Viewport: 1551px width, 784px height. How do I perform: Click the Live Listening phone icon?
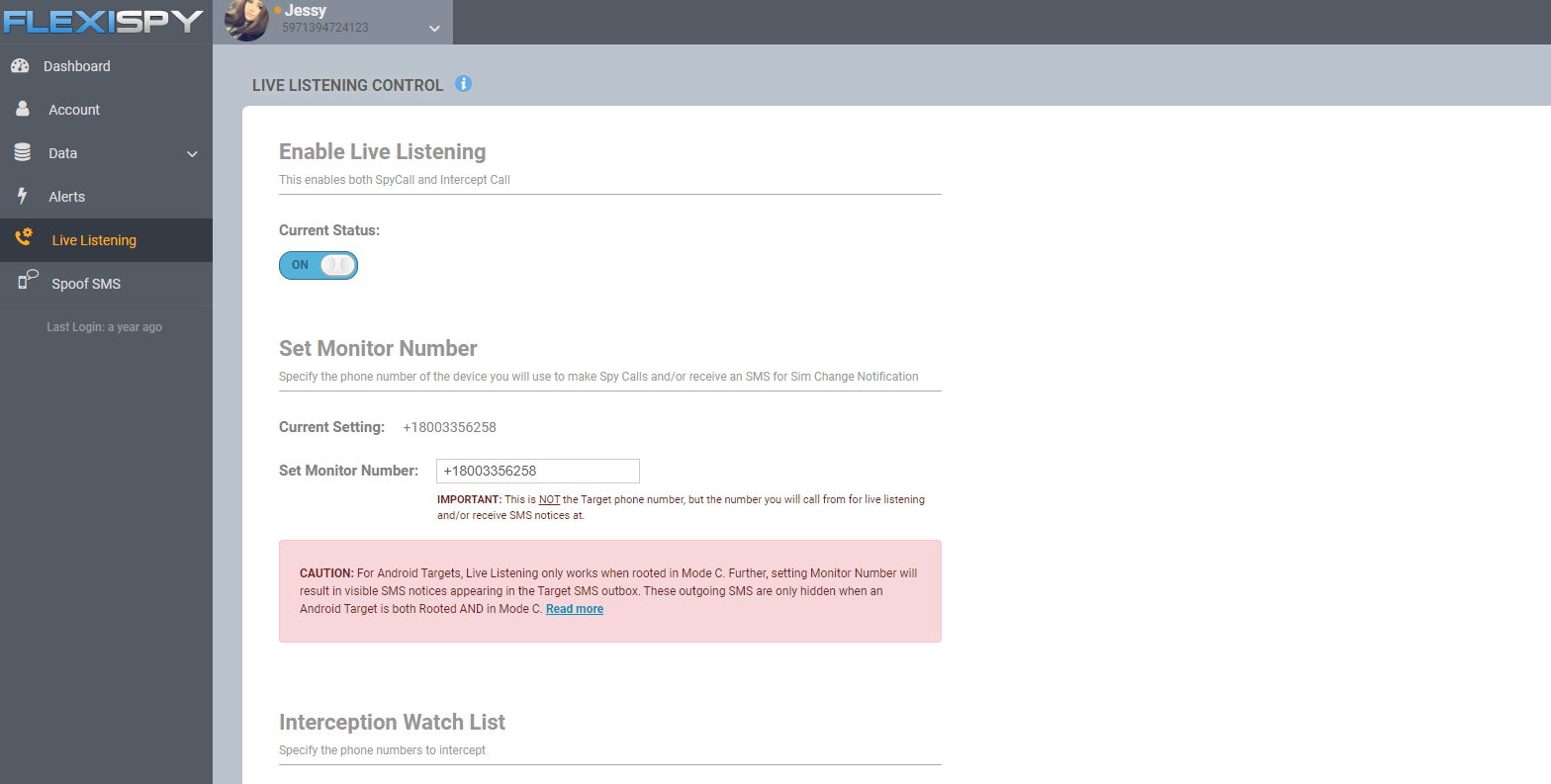tap(24, 238)
